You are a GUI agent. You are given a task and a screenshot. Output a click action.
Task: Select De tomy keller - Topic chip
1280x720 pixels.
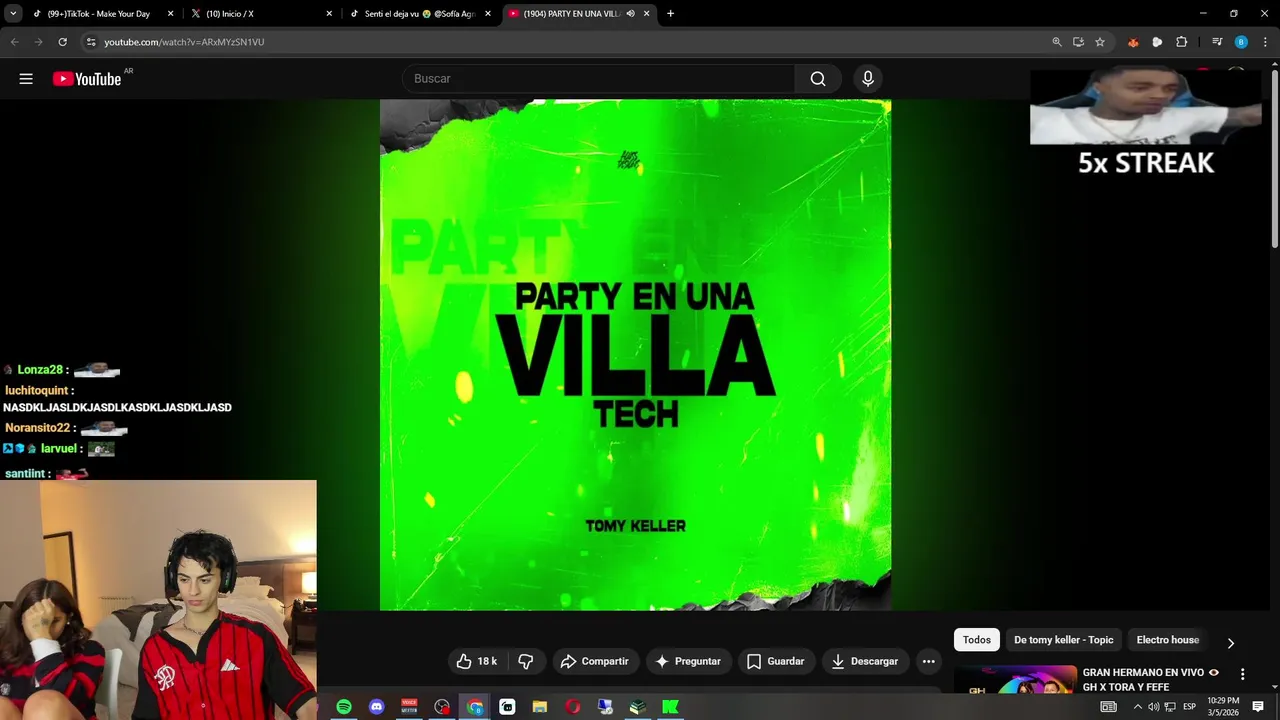[1063, 640]
